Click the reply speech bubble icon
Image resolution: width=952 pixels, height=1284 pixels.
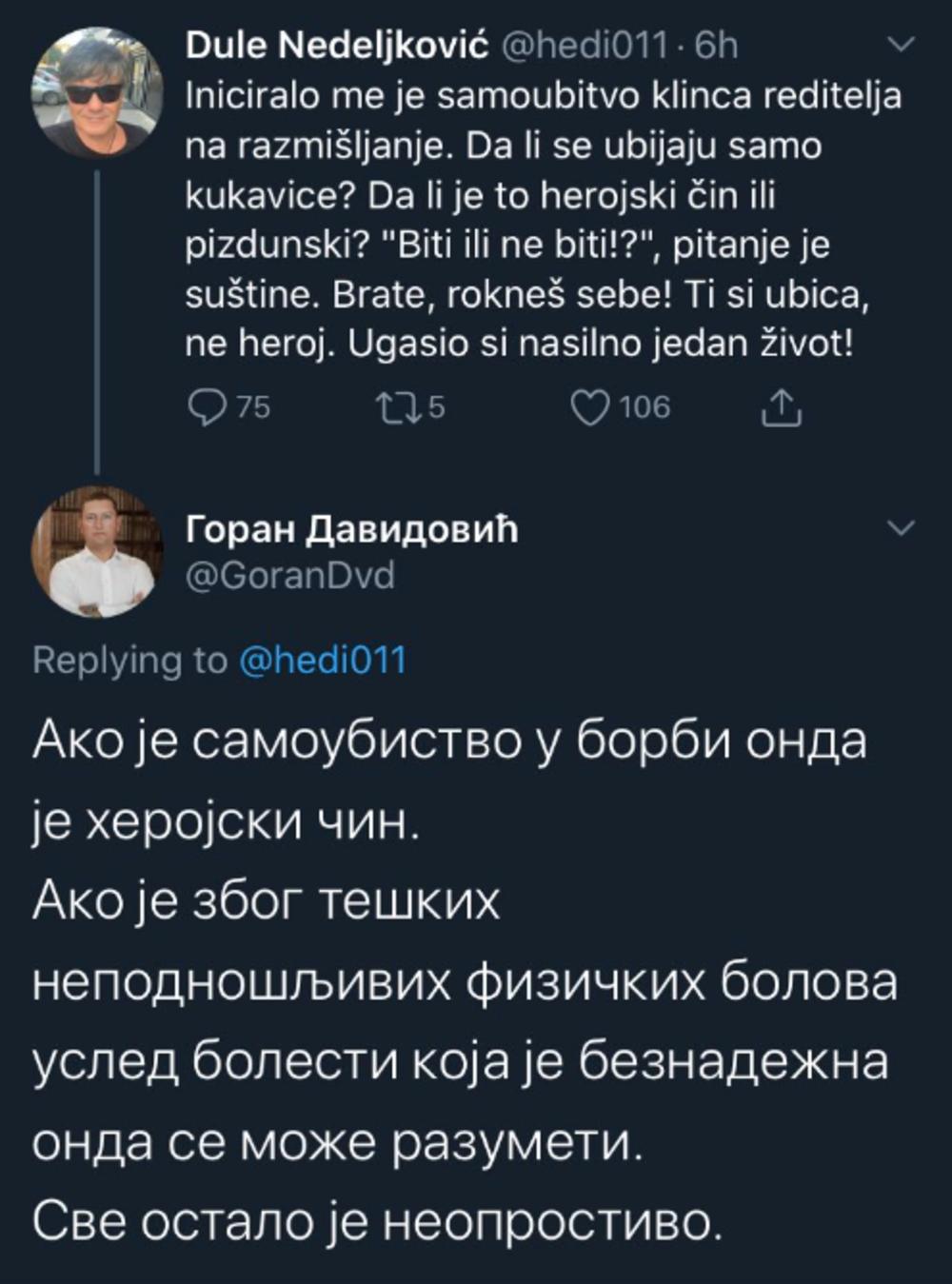(x=206, y=408)
